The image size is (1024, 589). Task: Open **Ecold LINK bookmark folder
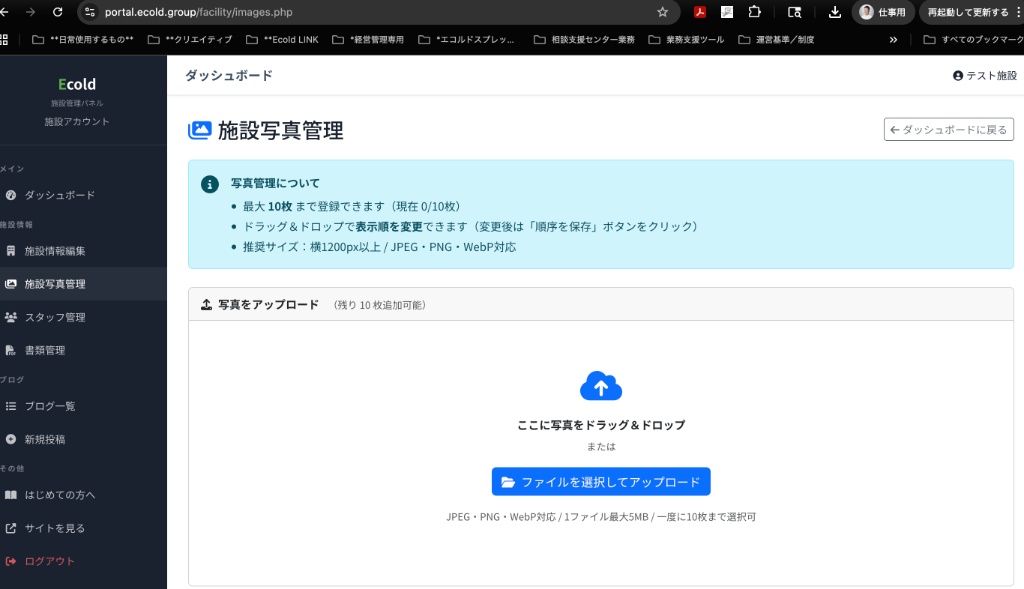(282, 39)
